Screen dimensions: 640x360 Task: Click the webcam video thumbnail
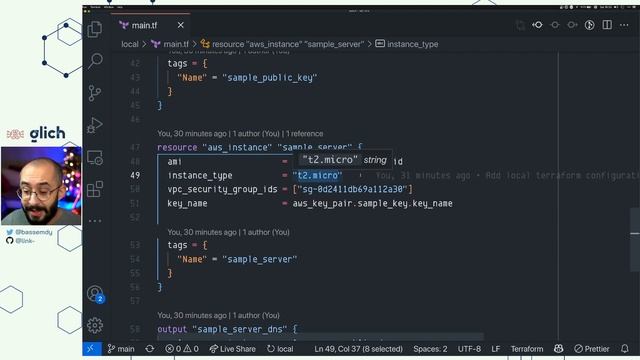(41, 186)
